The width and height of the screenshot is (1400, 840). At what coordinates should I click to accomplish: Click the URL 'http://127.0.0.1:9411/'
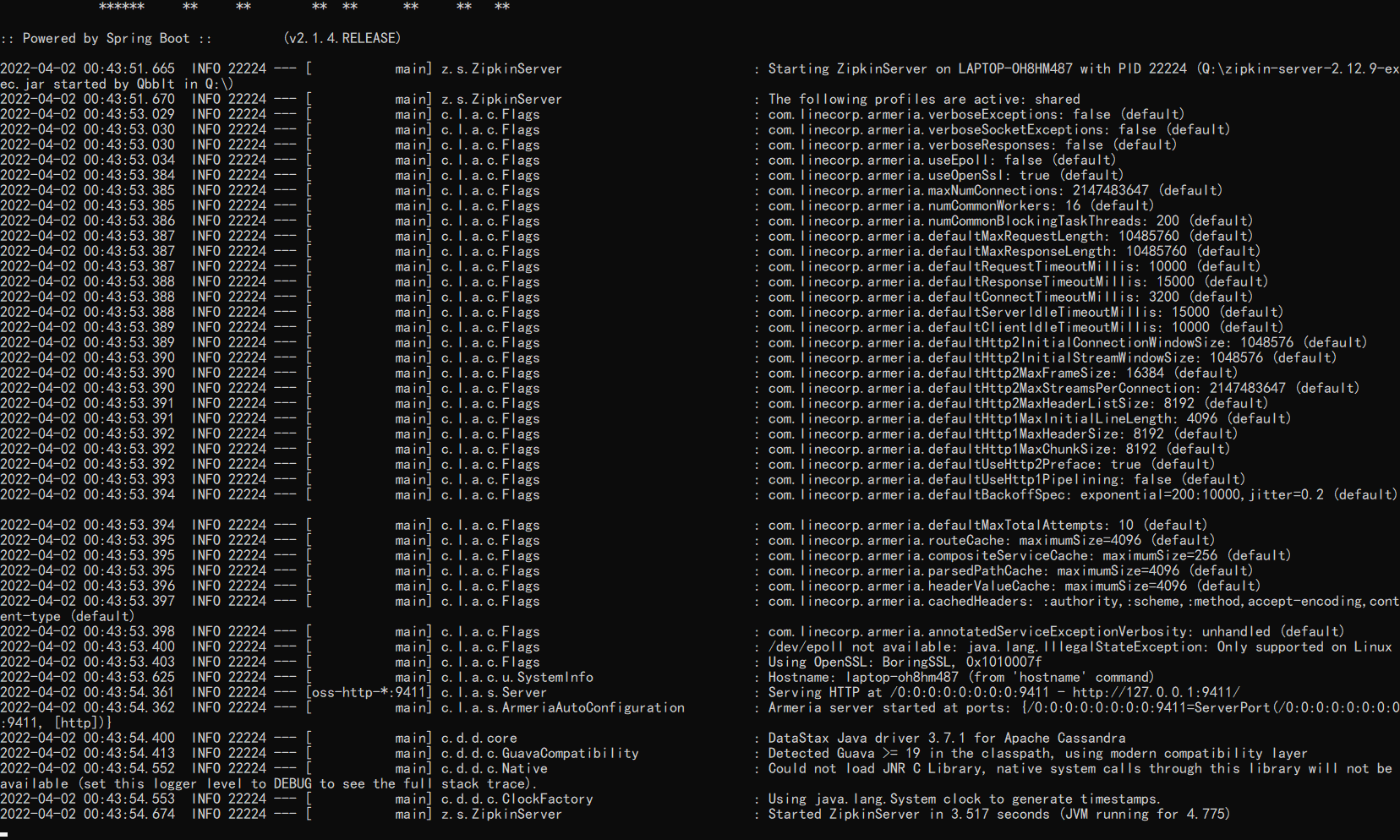pos(1156,692)
